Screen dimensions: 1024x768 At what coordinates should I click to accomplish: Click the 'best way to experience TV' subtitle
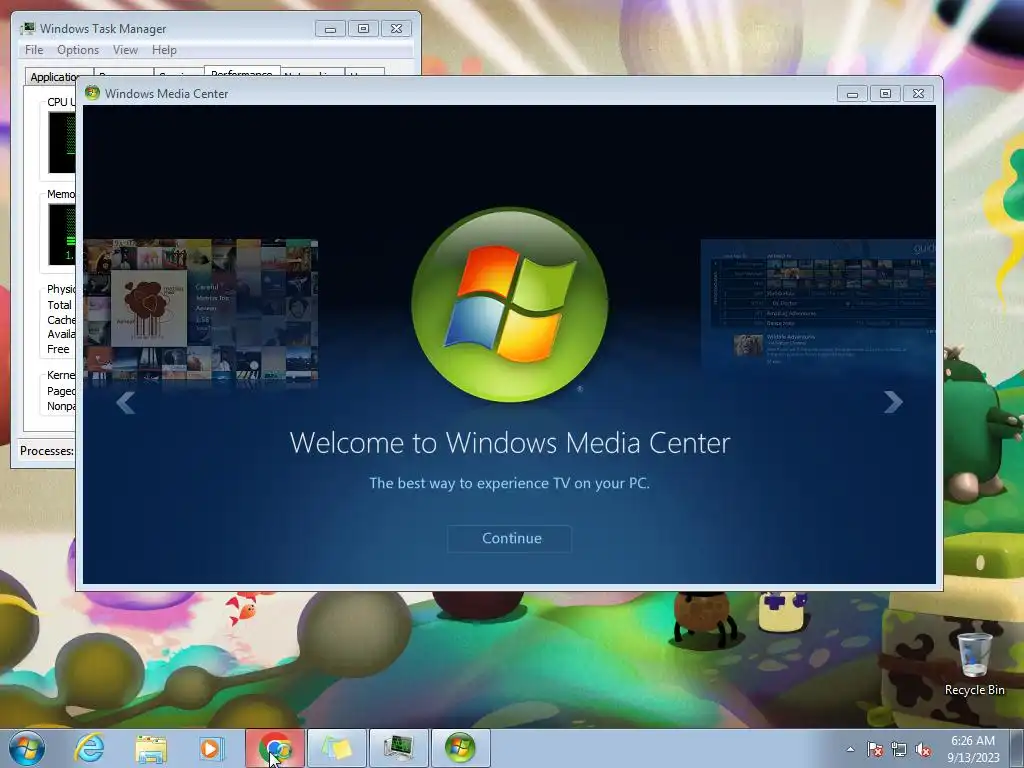pyautogui.click(x=509, y=483)
